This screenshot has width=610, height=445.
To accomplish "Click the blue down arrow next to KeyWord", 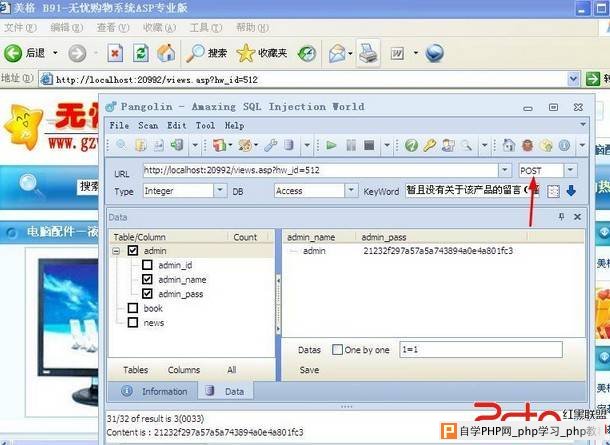I will [x=571, y=191].
